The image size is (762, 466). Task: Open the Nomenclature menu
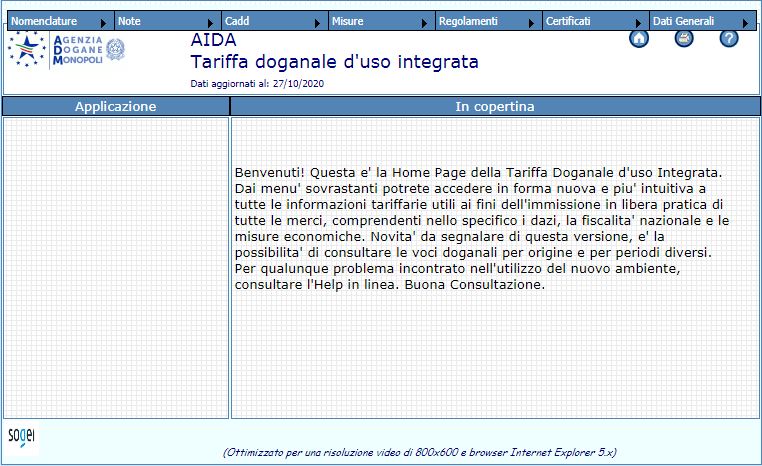61,21
